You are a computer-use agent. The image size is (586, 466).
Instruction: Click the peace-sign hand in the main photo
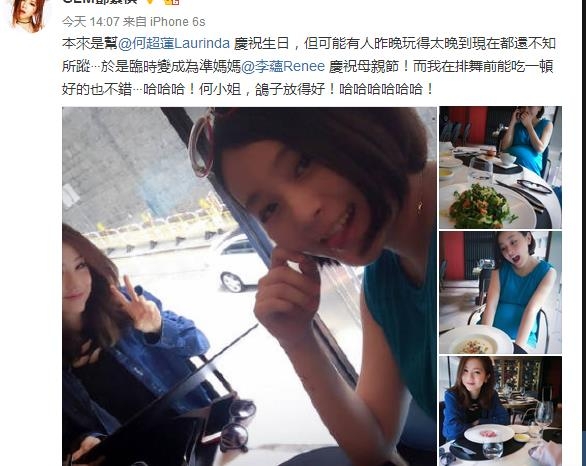[x=137, y=305]
